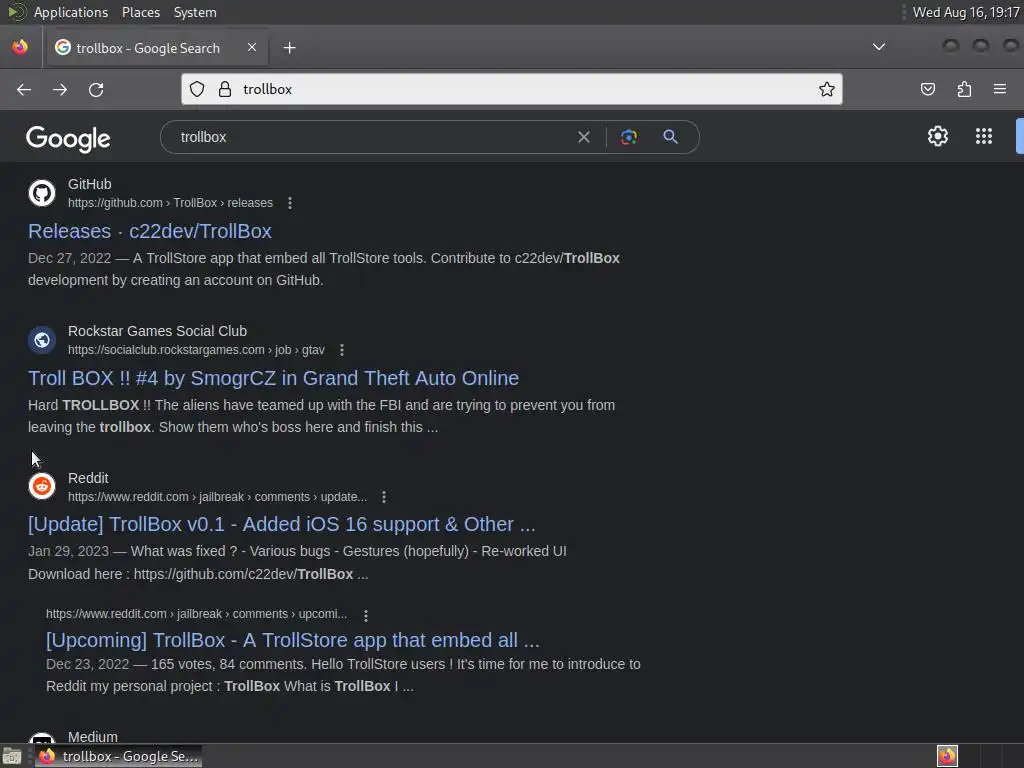This screenshot has height=768, width=1024.
Task: Go to the Google homepage logo
Action: [68, 138]
